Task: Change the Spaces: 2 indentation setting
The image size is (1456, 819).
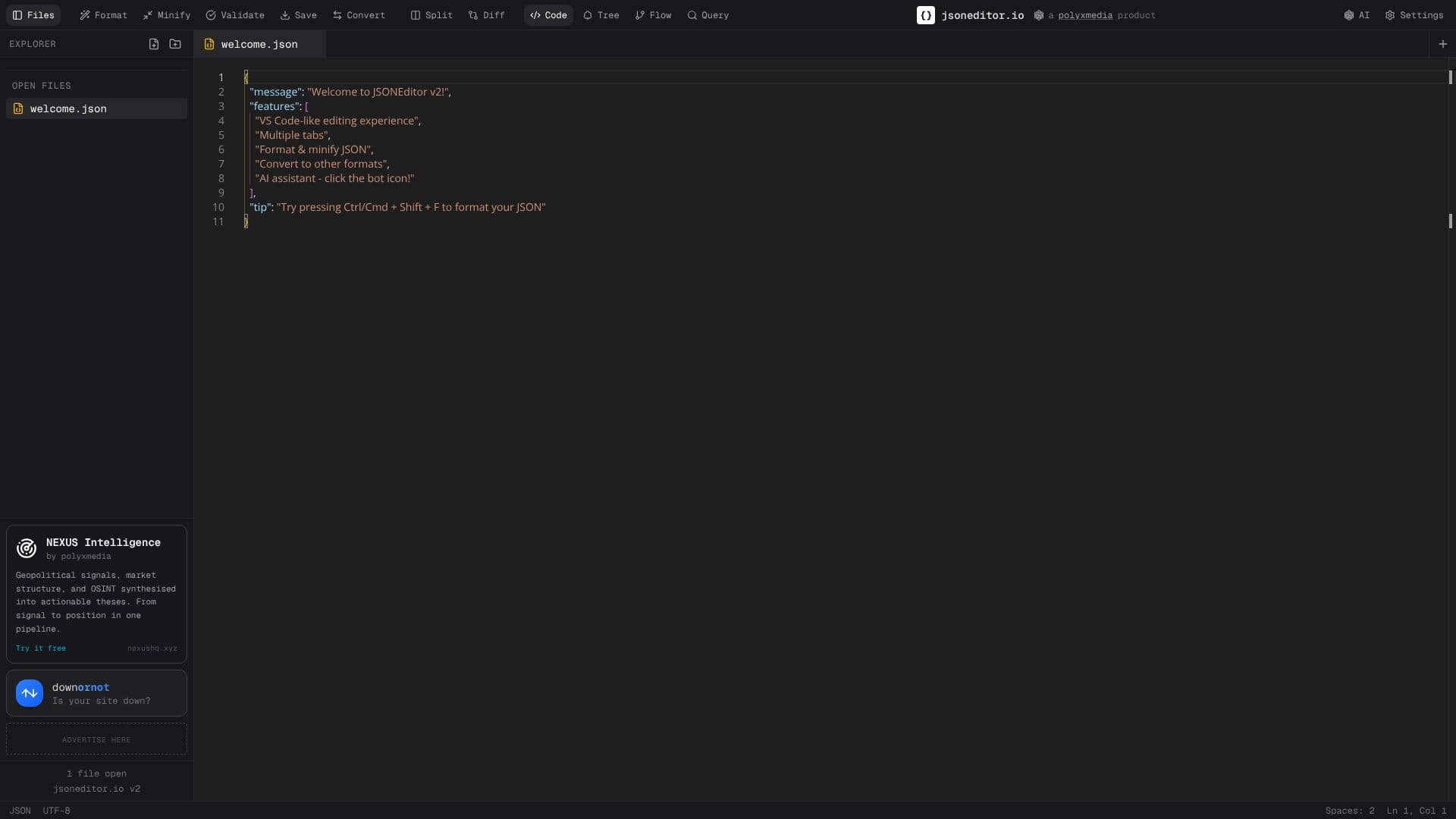Action: coord(1350,811)
